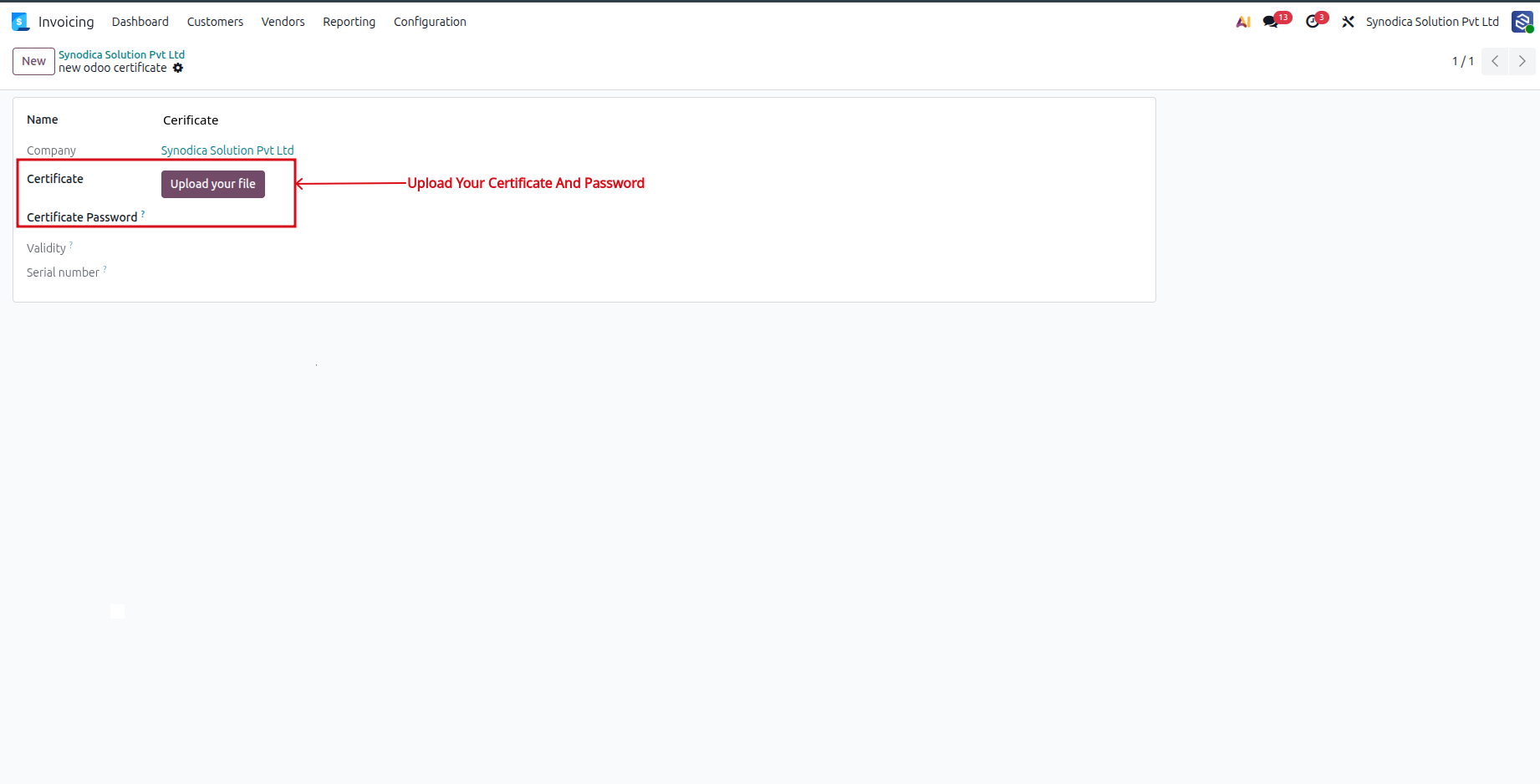The height and width of the screenshot is (784, 1540).
Task: Open the user avatar menu
Action: 1522,22
